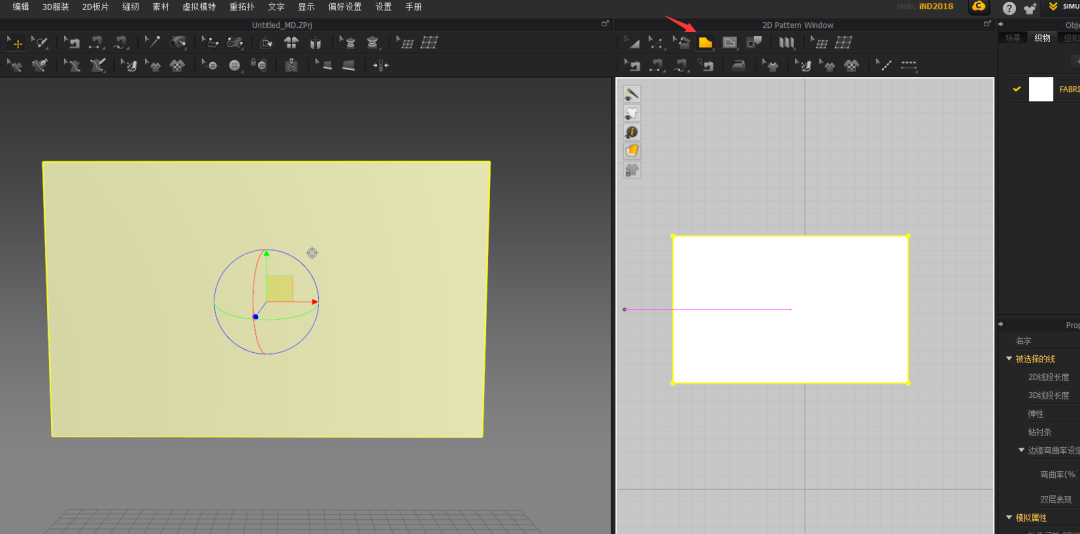Open the 手册 menu
This screenshot has height=534, width=1080.
(x=414, y=7)
